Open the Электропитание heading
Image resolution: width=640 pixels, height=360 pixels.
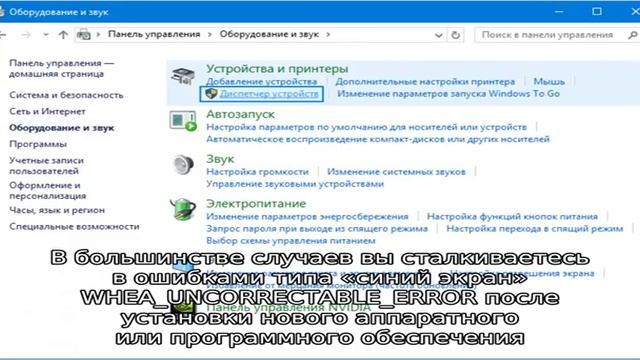256,203
